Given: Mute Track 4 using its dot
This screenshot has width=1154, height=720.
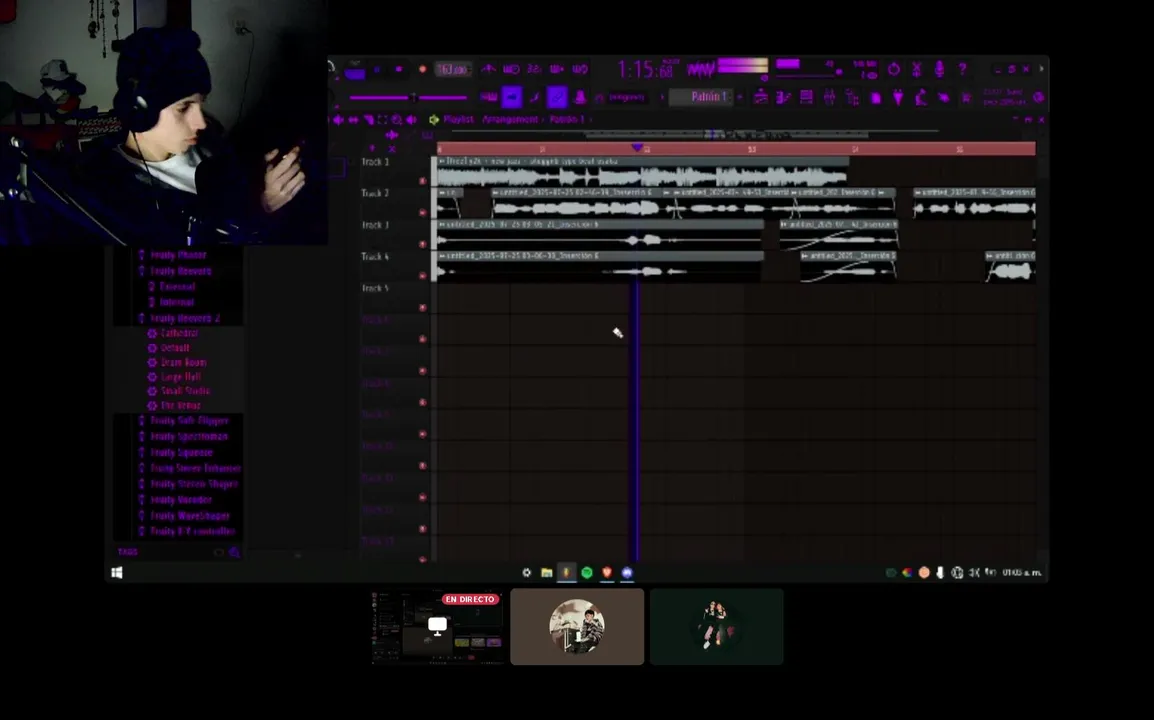Looking at the screenshot, I should [x=422, y=275].
